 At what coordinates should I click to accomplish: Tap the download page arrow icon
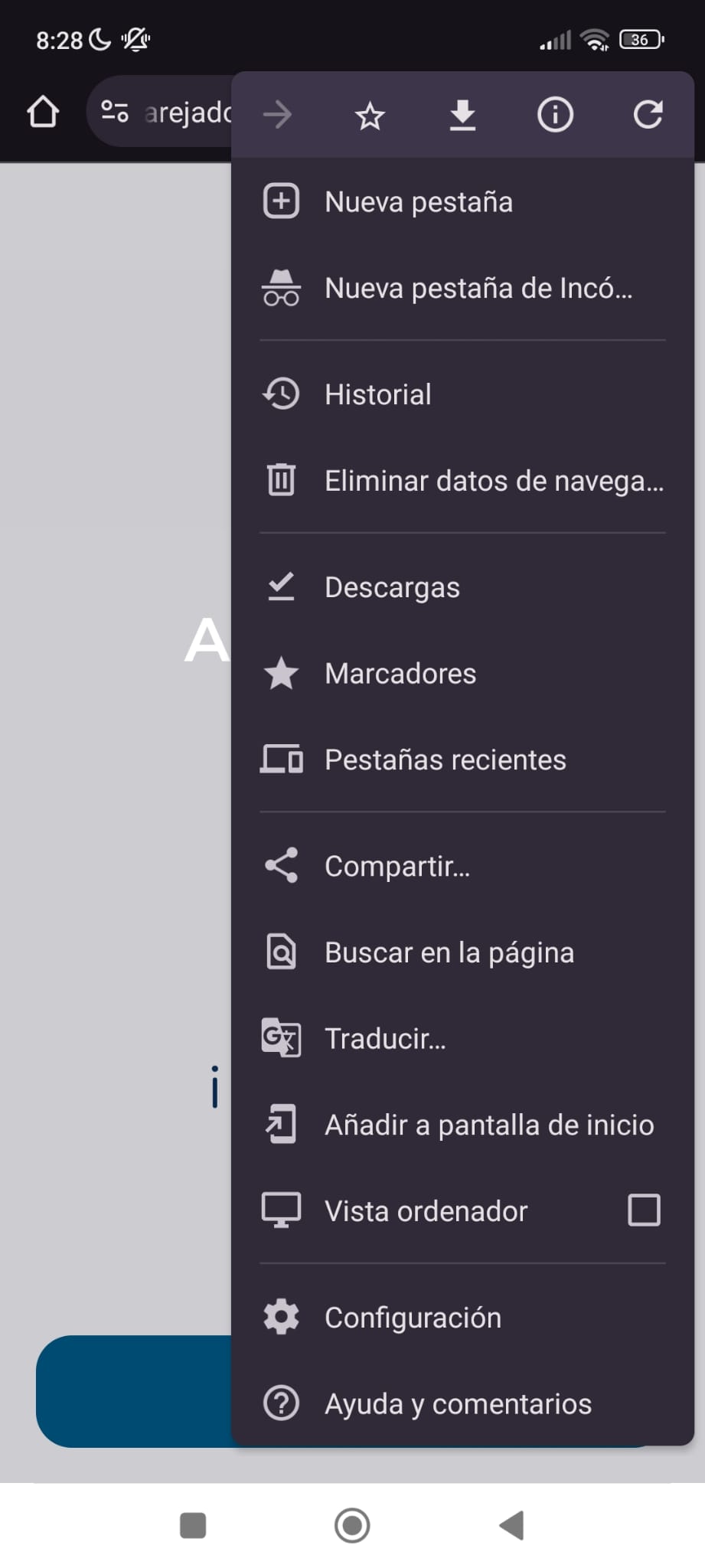tap(462, 116)
